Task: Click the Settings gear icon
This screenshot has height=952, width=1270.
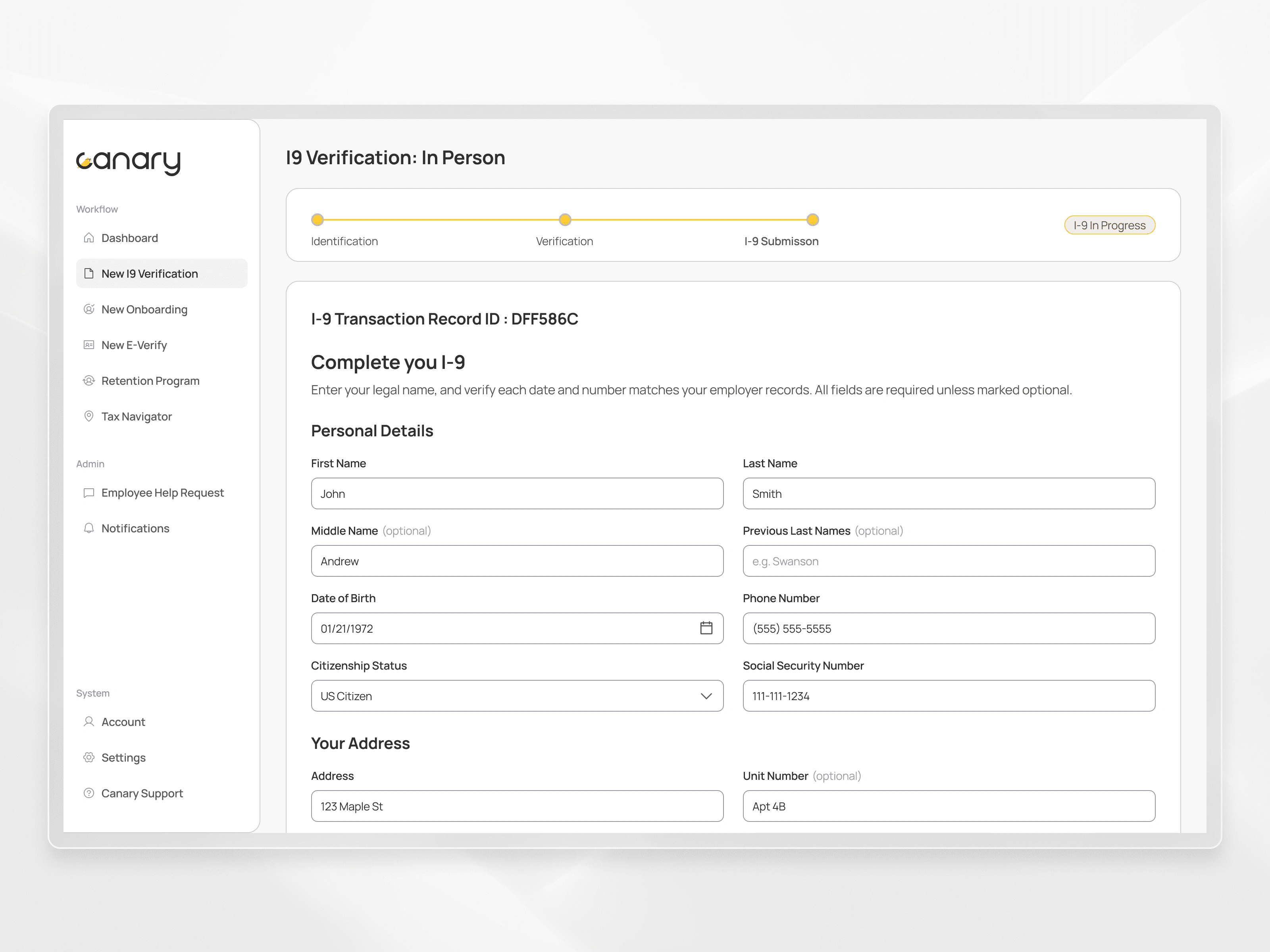Action: pyautogui.click(x=89, y=758)
